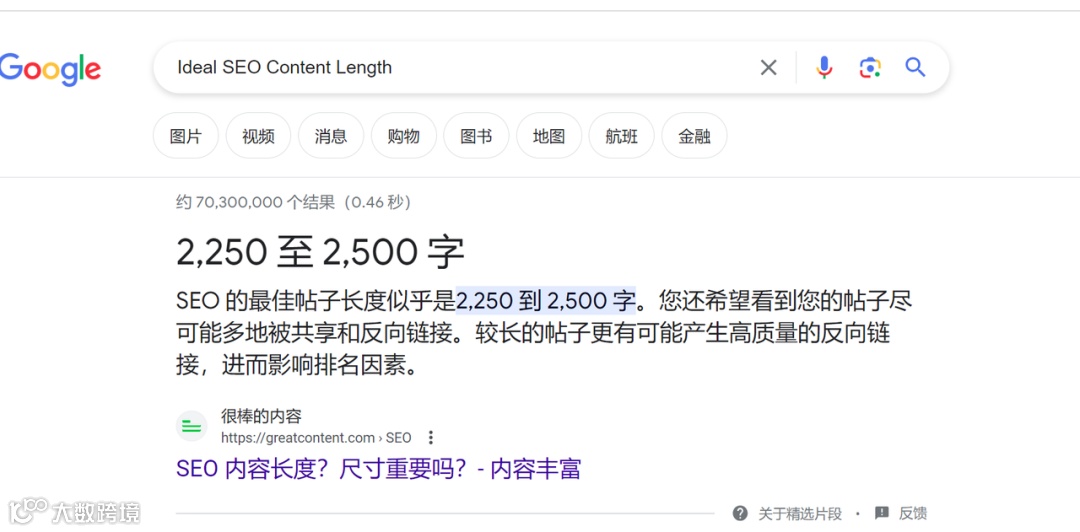Go to Google homepage via logo

tap(50, 70)
